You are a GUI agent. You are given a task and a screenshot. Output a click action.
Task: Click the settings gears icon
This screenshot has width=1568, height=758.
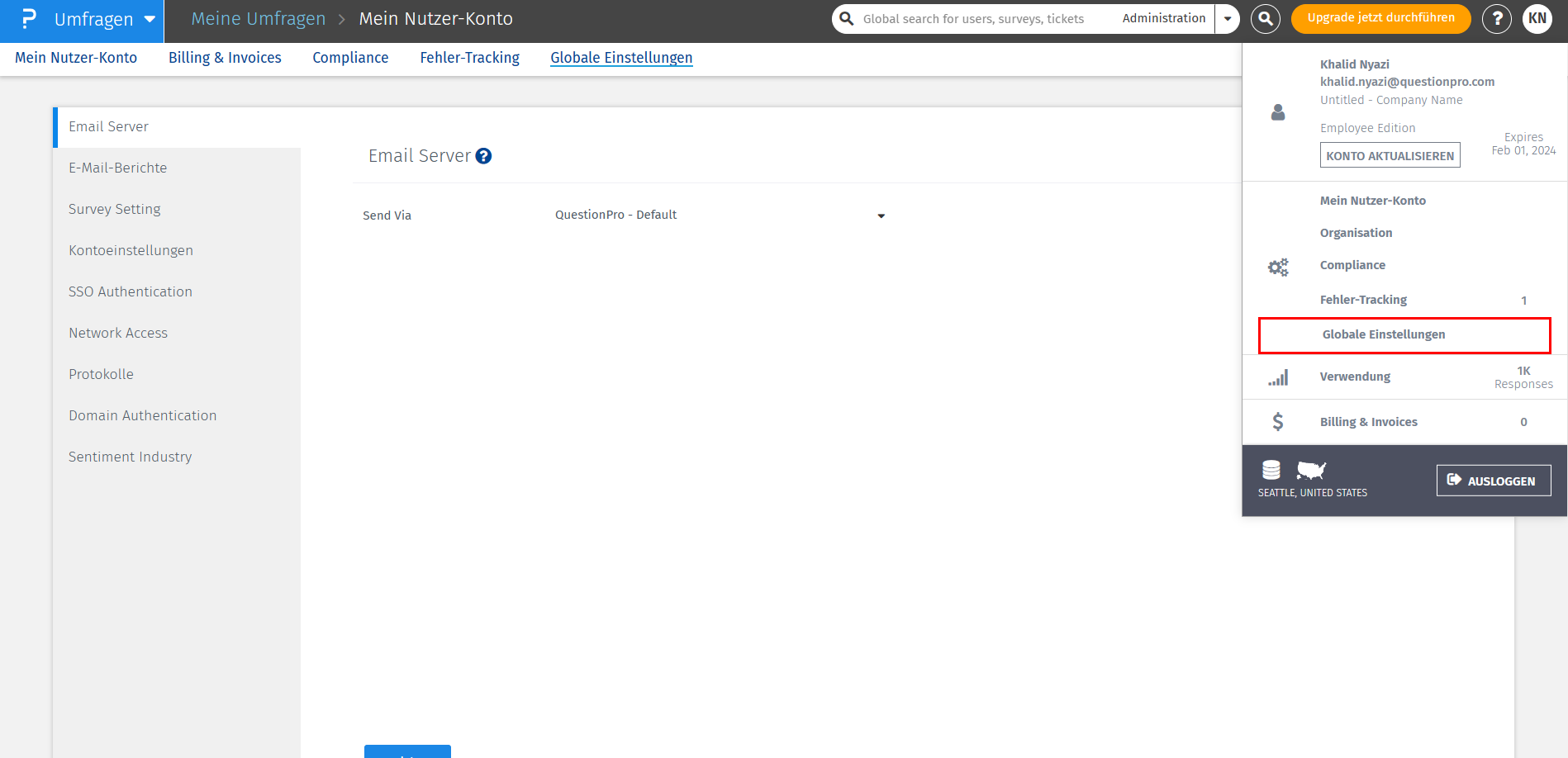click(1278, 267)
